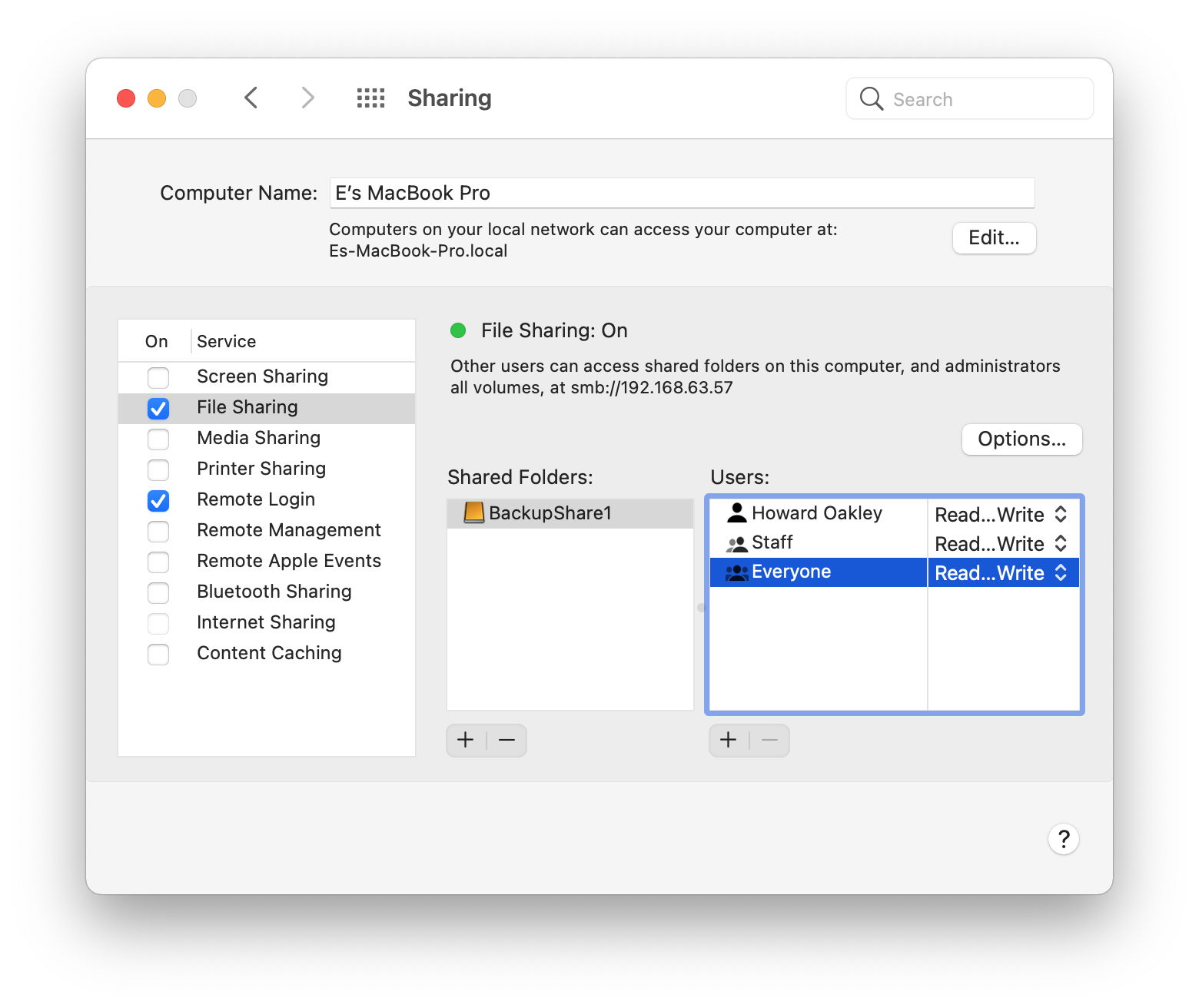Select Media Sharing in service list
Viewport: 1199px width, 1008px height.
[258, 438]
